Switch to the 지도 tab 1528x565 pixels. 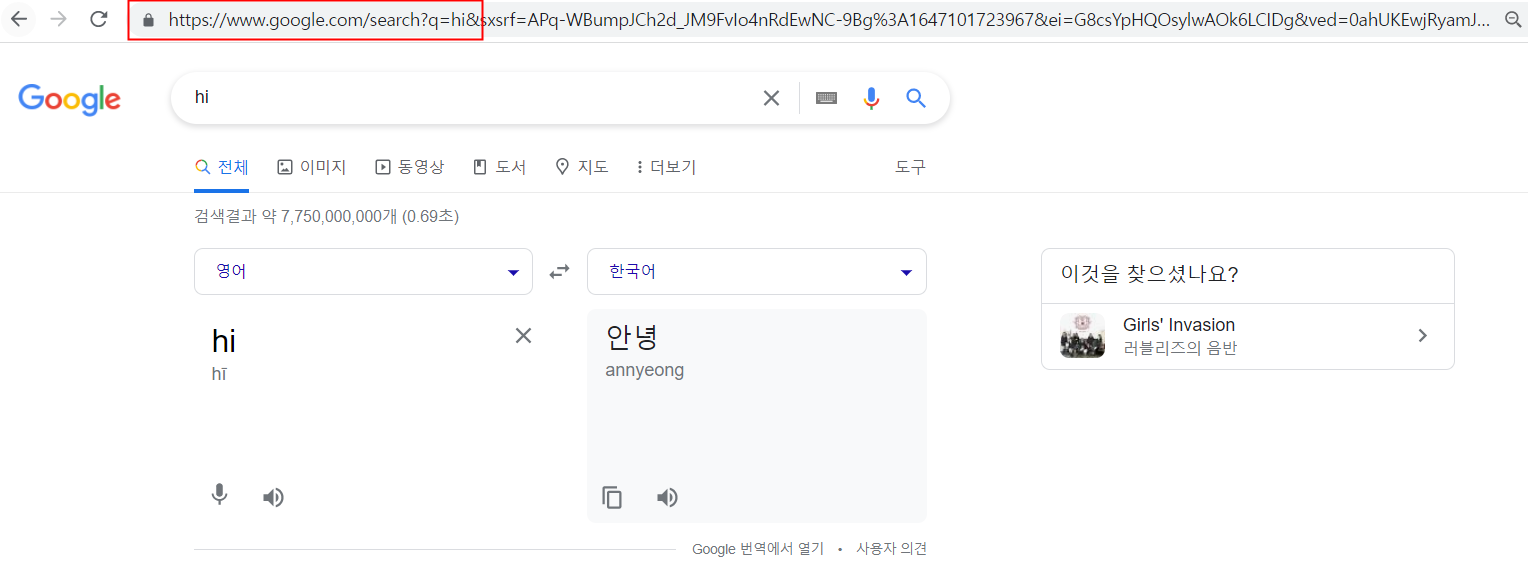(x=581, y=167)
